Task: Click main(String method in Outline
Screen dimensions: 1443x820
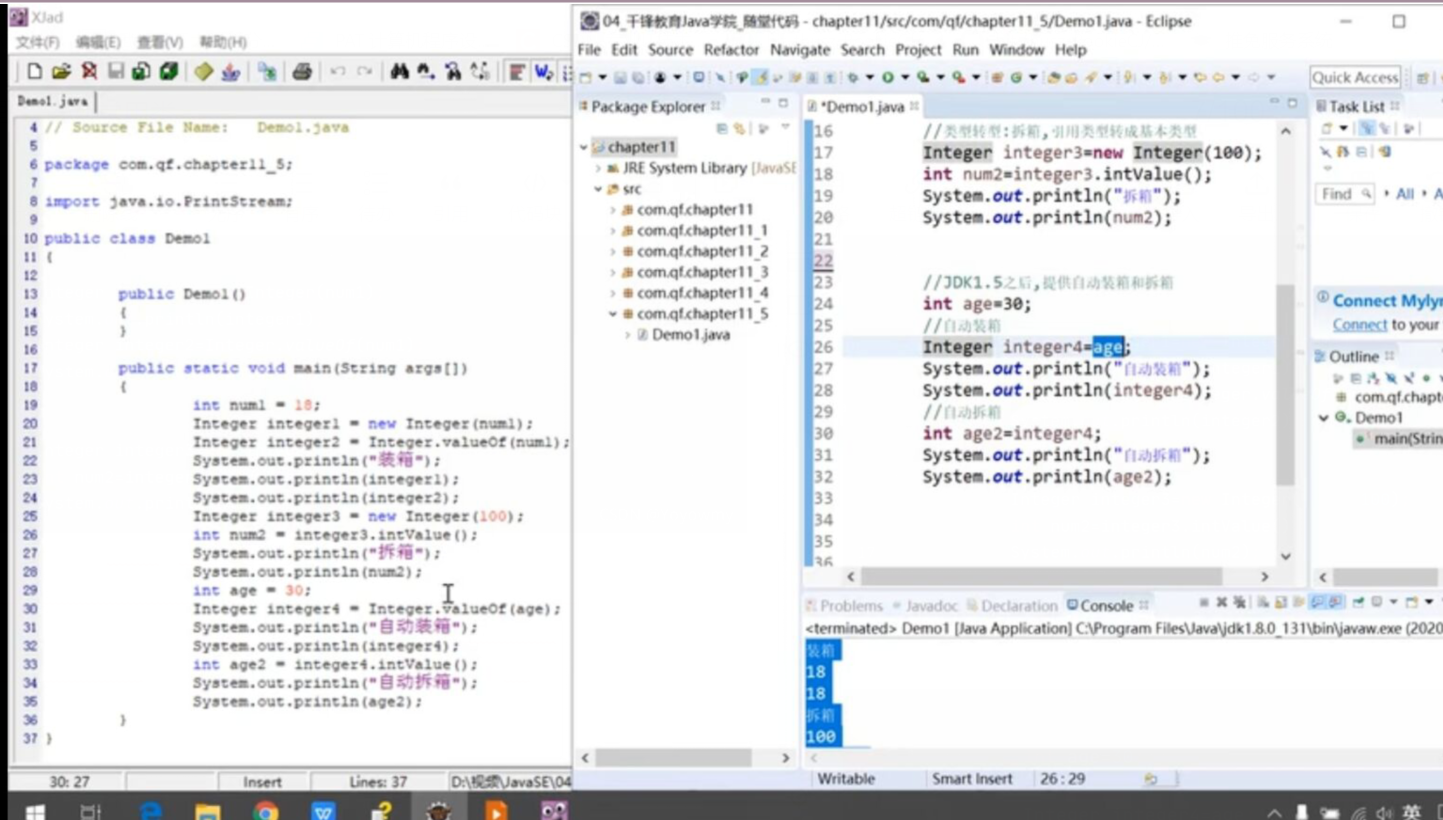Action: [x=1407, y=438]
